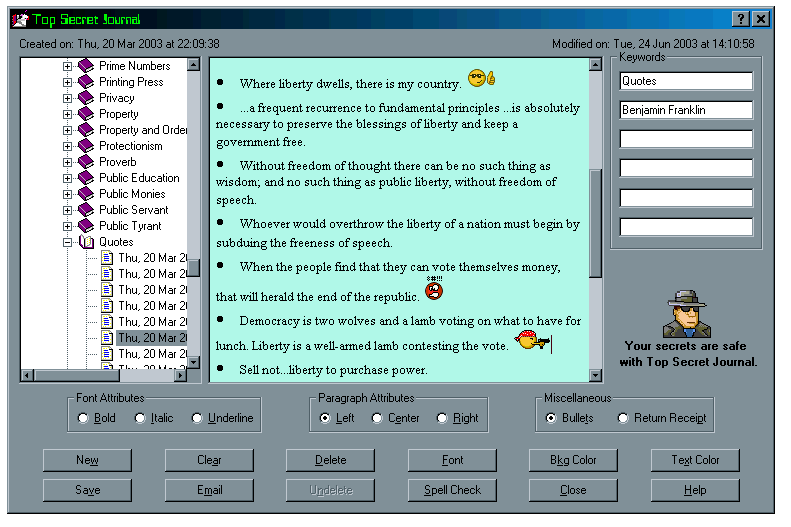Click the sunglasses thumbs-up smiley in journal
Screen dimensions: 791x527
(482, 79)
